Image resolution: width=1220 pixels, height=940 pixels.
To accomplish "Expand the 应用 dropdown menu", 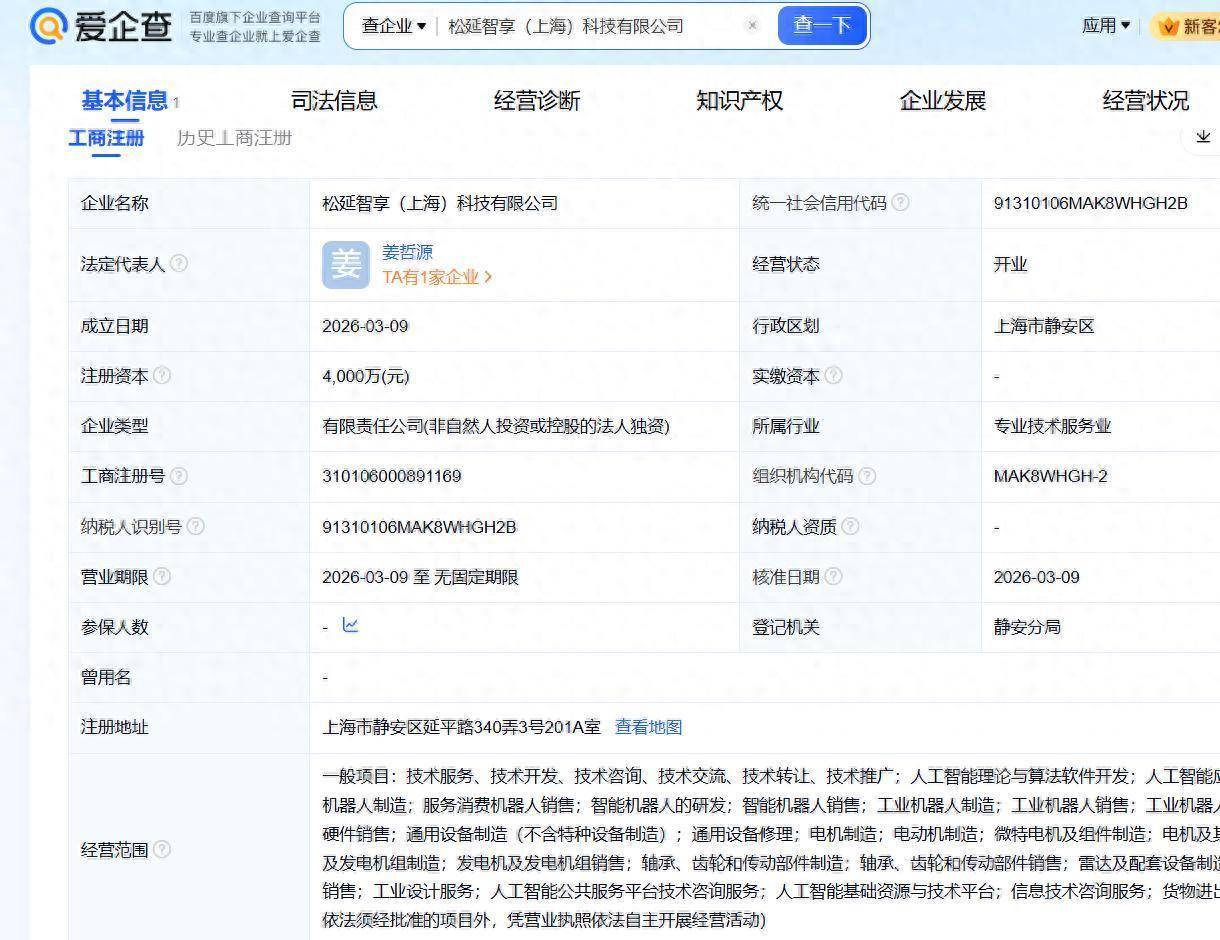I will pos(1105,26).
